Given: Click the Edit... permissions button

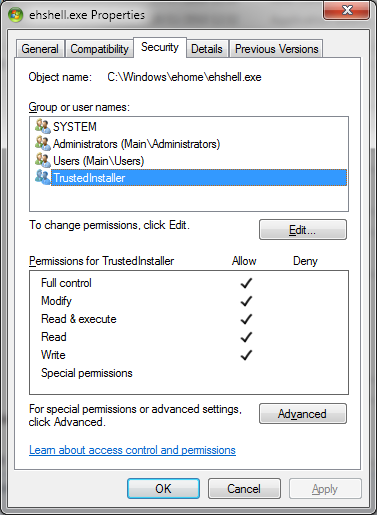Looking at the screenshot, I should coord(303,230).
